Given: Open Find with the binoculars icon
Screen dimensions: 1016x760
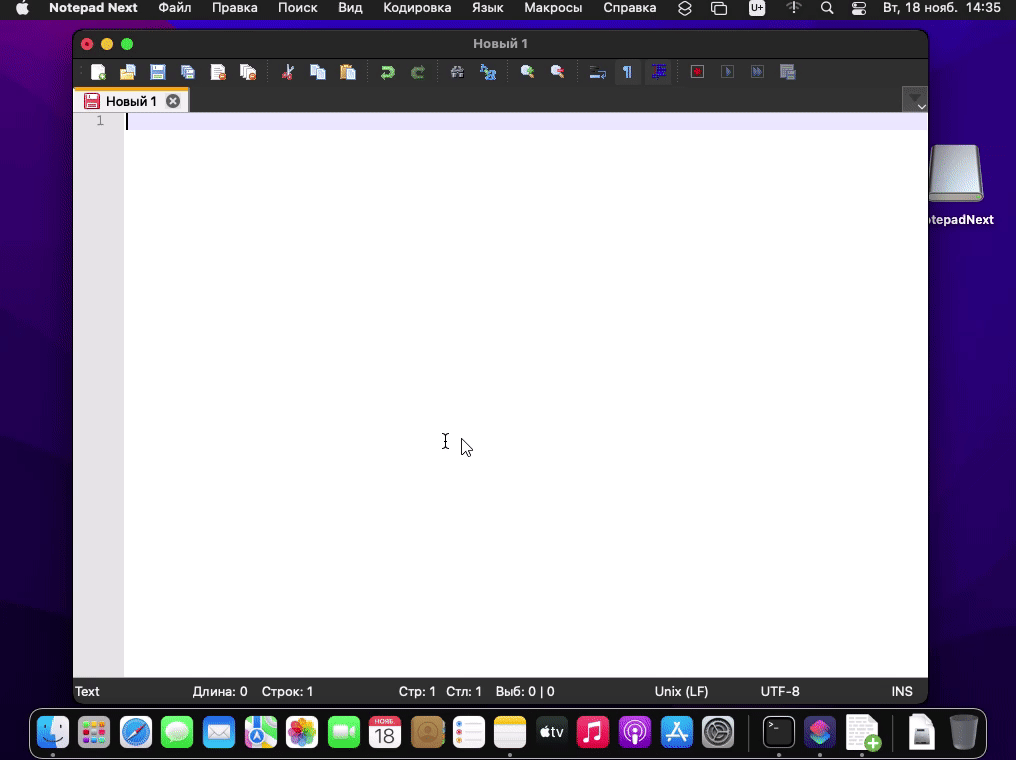Looking at the screenshot, I should point(457,72).
